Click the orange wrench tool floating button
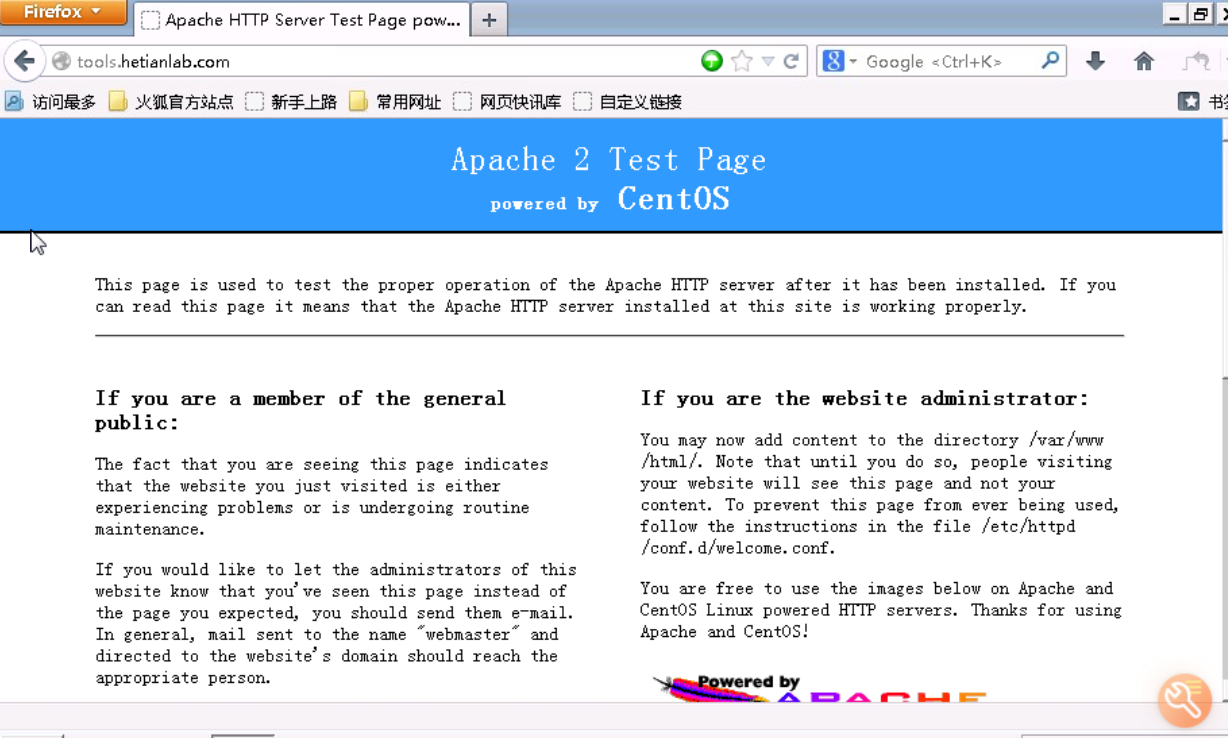Viewport: 1228px width, 738px height. (x=1185, y=699)
